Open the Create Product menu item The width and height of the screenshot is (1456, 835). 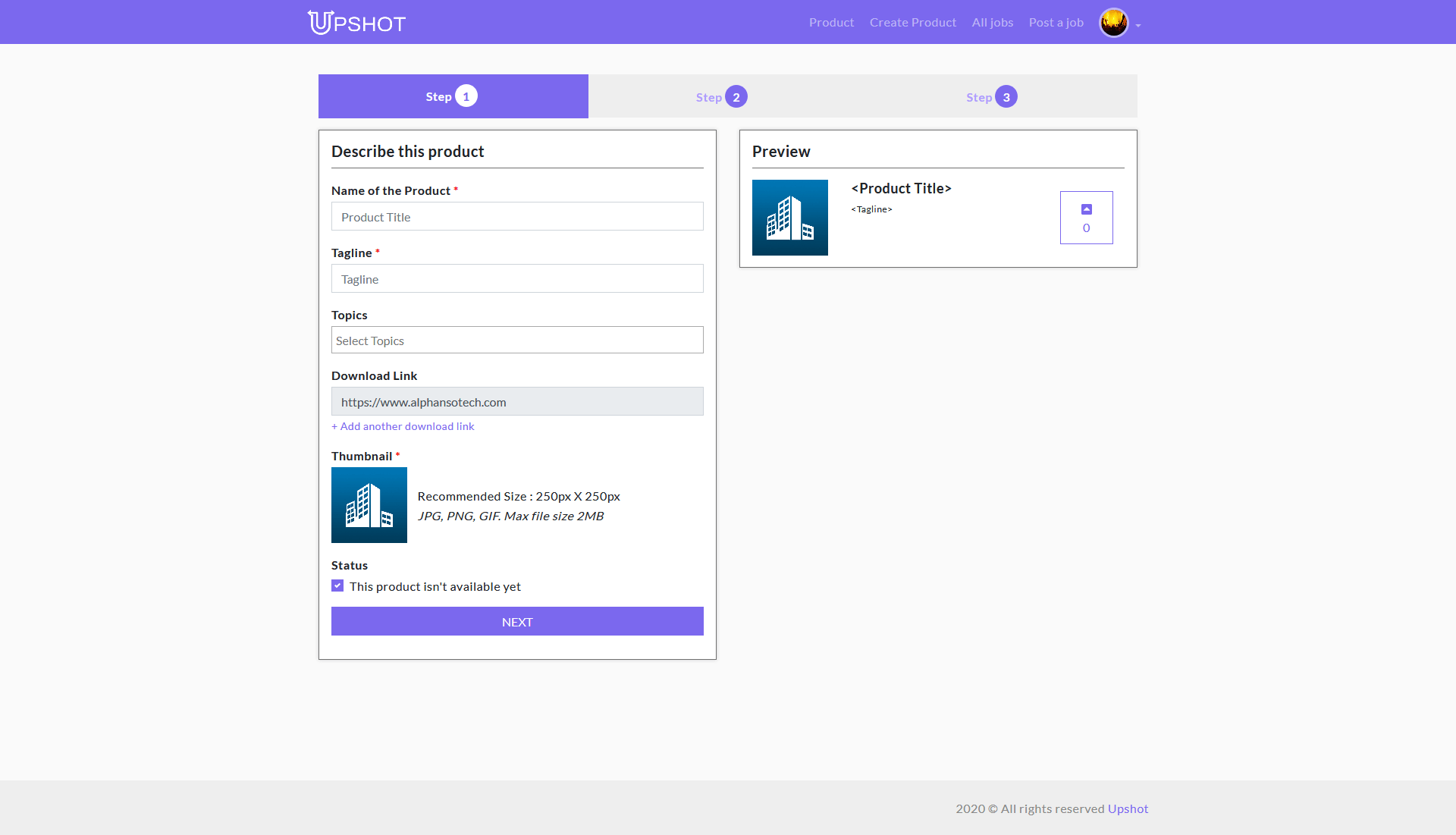912,22
